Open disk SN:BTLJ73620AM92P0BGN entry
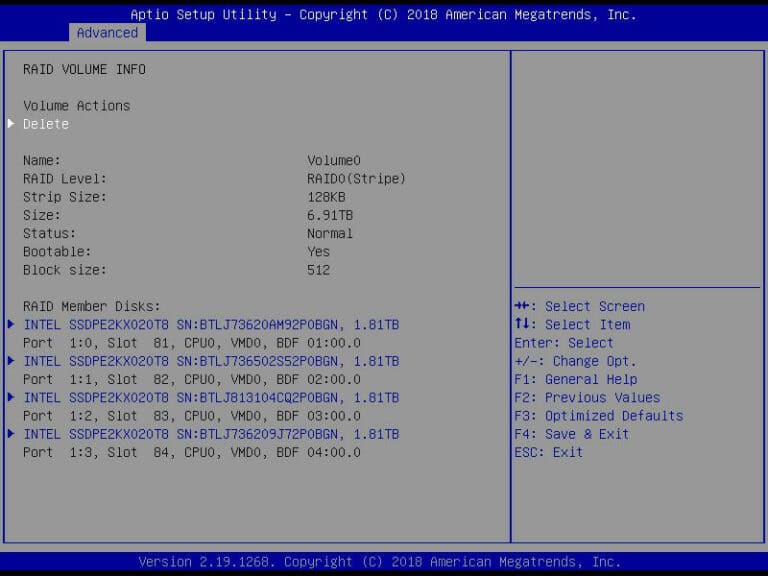Viewport: 768px width, 576px height. tap(211, 325)
